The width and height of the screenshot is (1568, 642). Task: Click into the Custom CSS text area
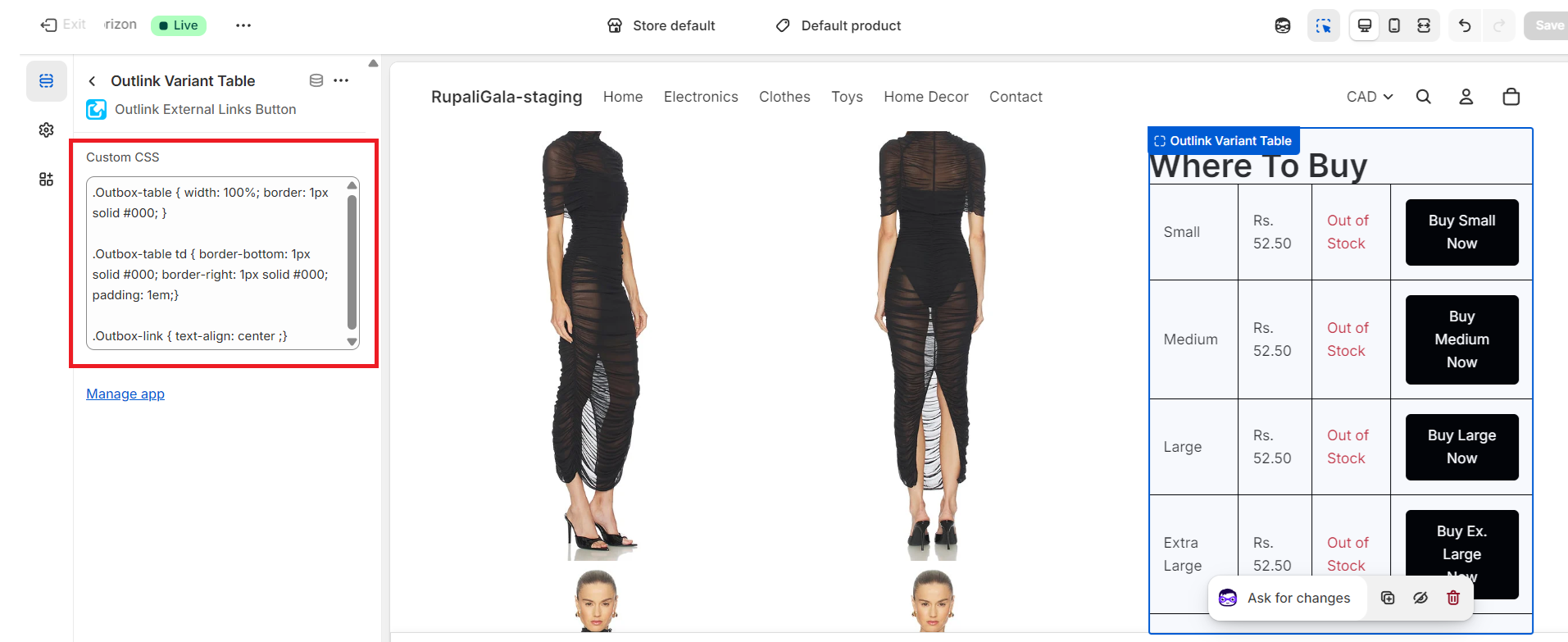(216, 263)
